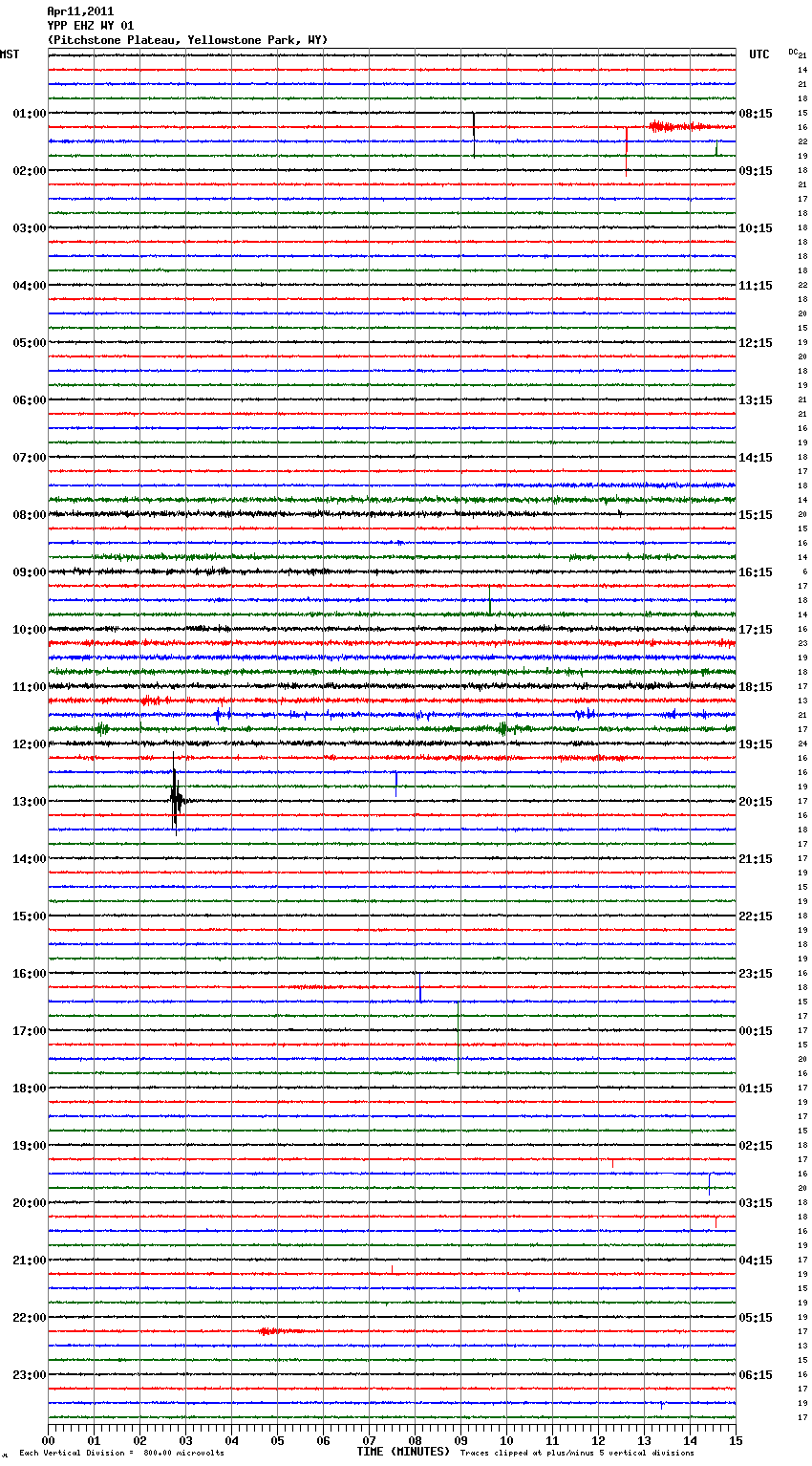Click the Each Vertical Division scale note
This screenshot has height=1466, width=812.
121,1454
